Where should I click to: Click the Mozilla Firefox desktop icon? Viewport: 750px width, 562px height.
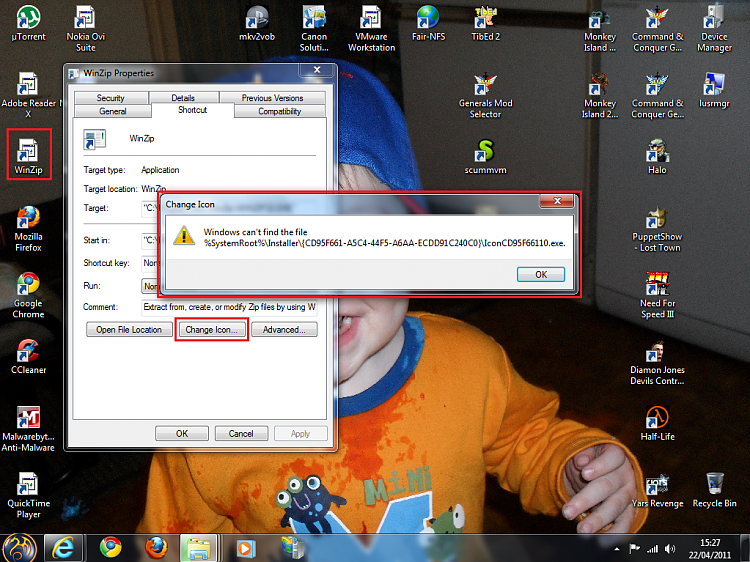pyautogui.click(x=28, y=229)
